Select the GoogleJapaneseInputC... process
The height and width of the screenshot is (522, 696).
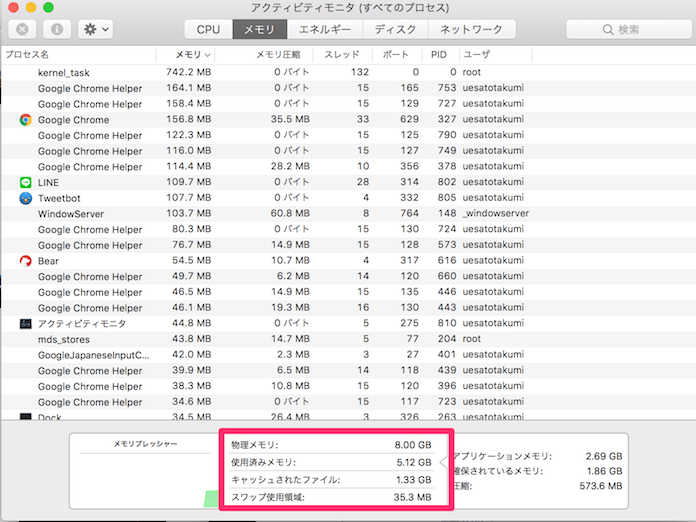tap(348, 355)
